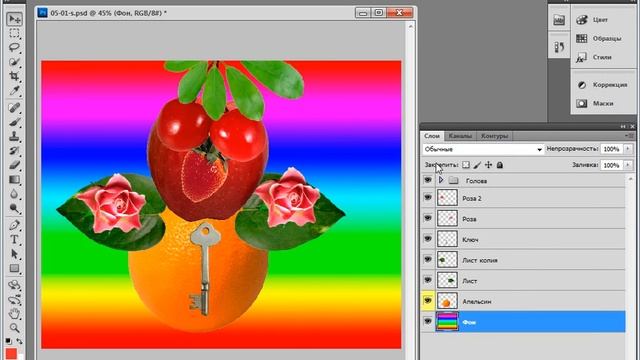Hide the Голова group
The height and width of the screenshot is (360, 640).
coord(428,180)
